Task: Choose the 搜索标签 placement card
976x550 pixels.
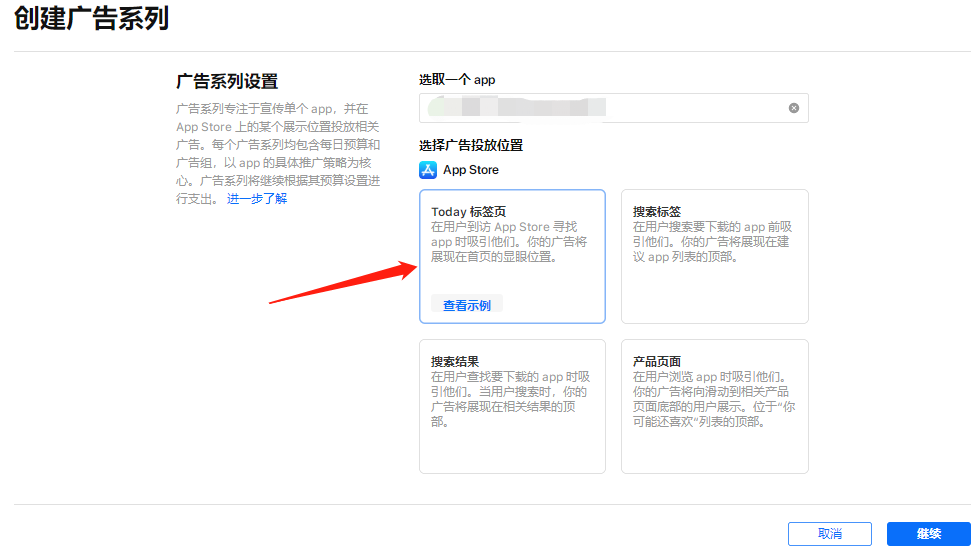Action: tap(715, 256)
